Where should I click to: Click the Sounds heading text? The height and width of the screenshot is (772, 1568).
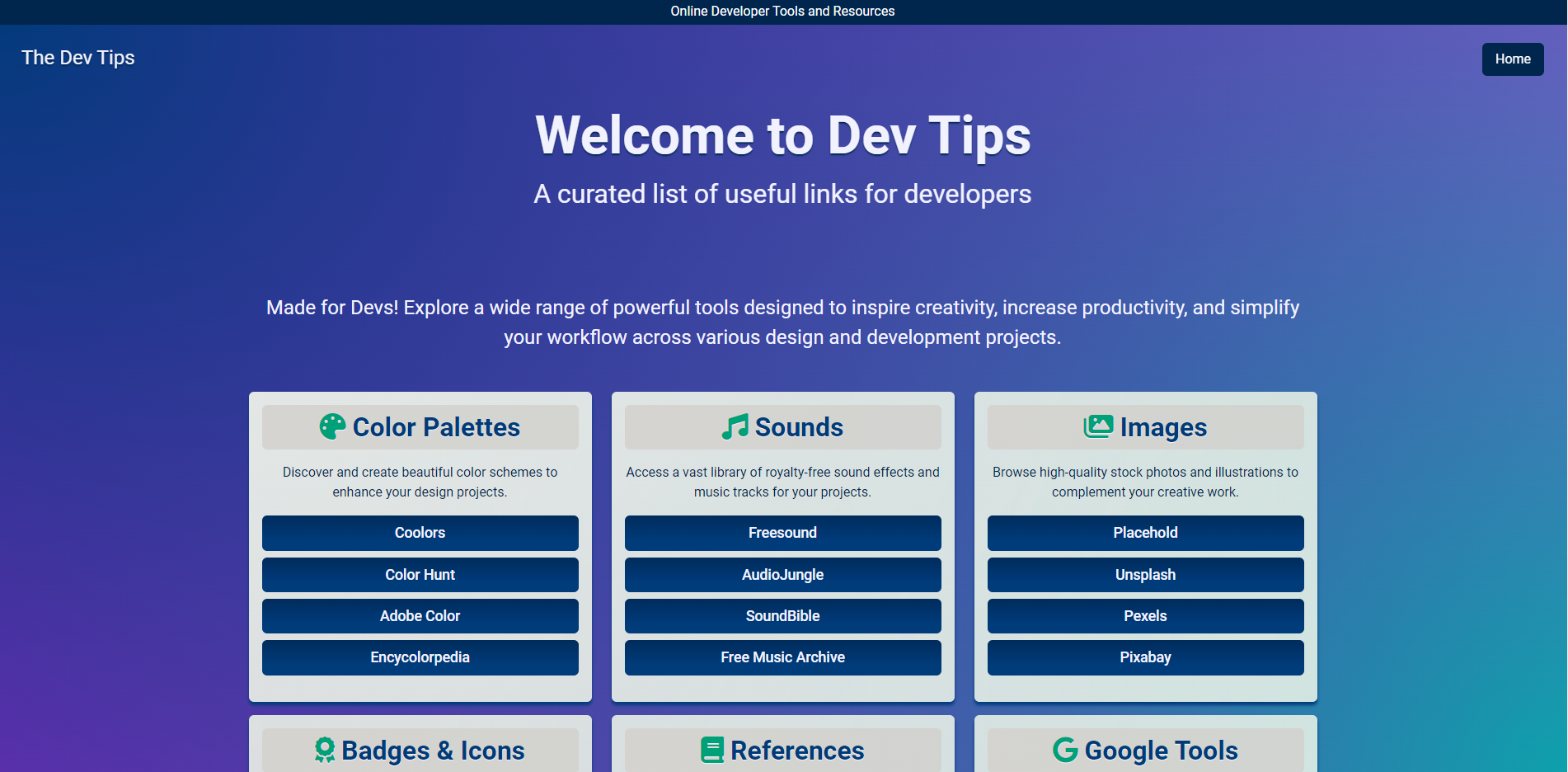(799, 427)
